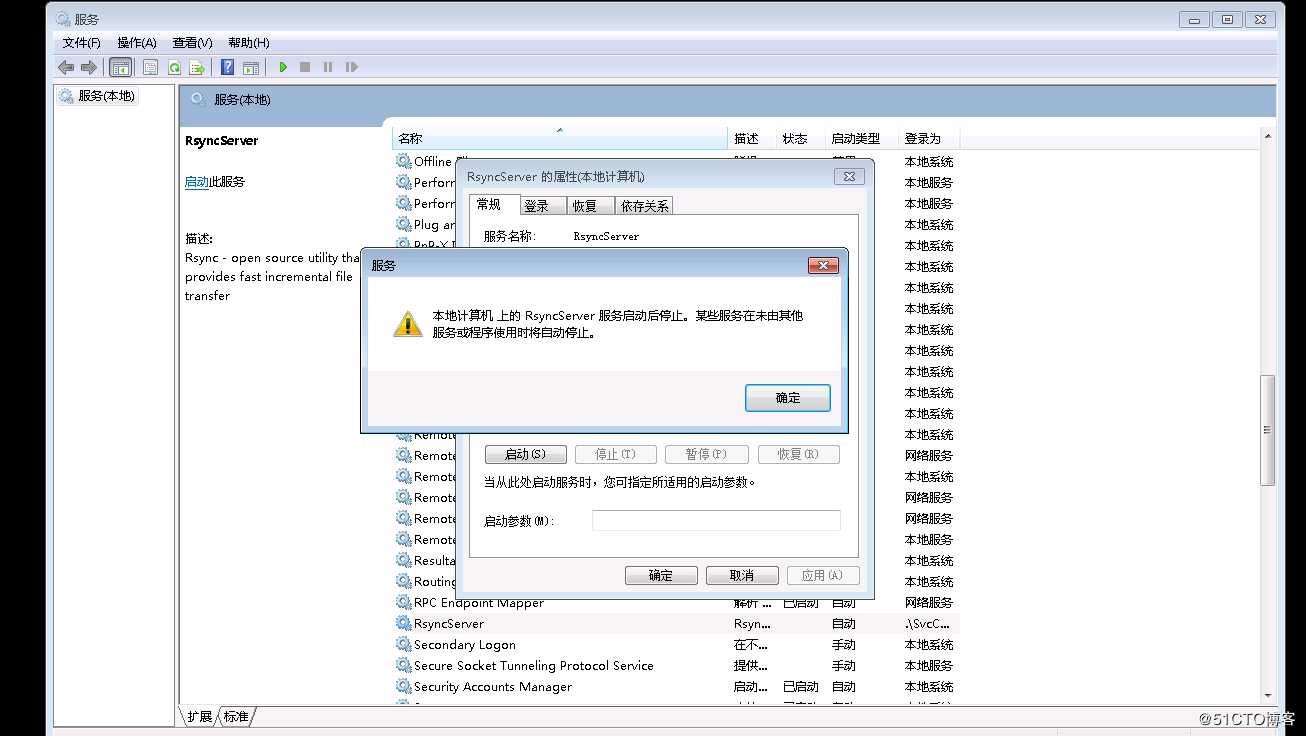This screenshot has height=736, width=1306.
Task: Open the 操作(A) menu
Action: pos(137,43)
